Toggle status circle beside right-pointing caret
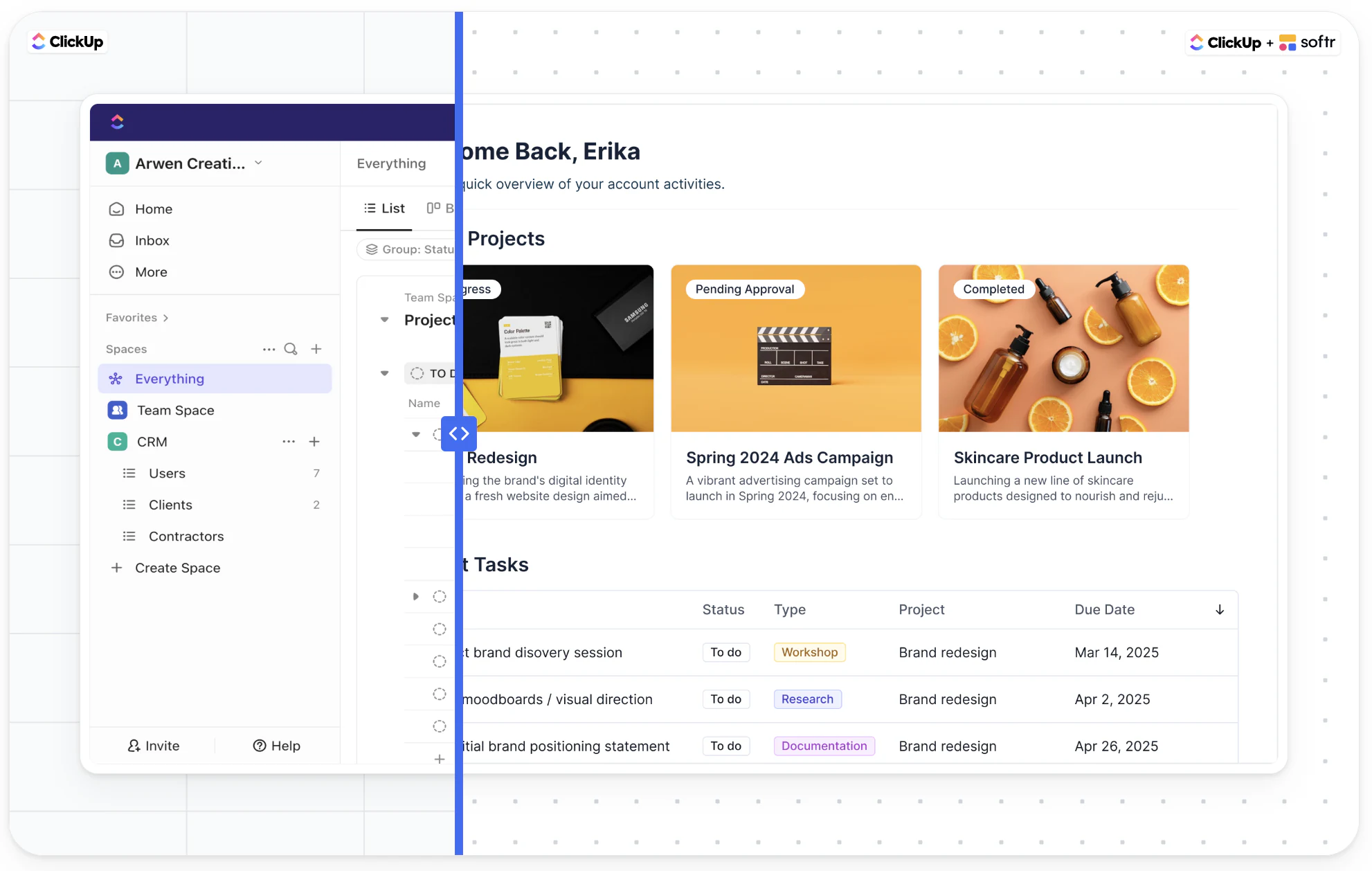Screen dimensions: 1372x871 (439, 597)
